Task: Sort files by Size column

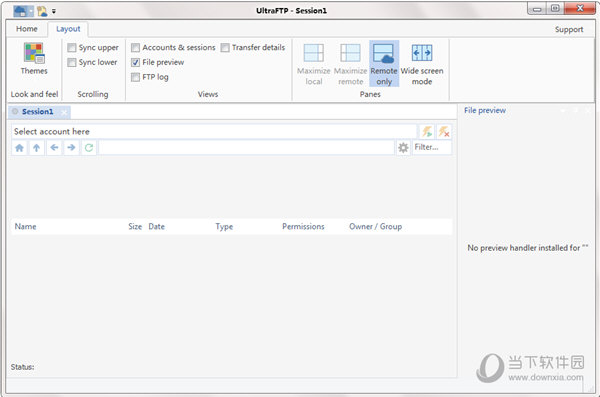Action: coord(135,227)
